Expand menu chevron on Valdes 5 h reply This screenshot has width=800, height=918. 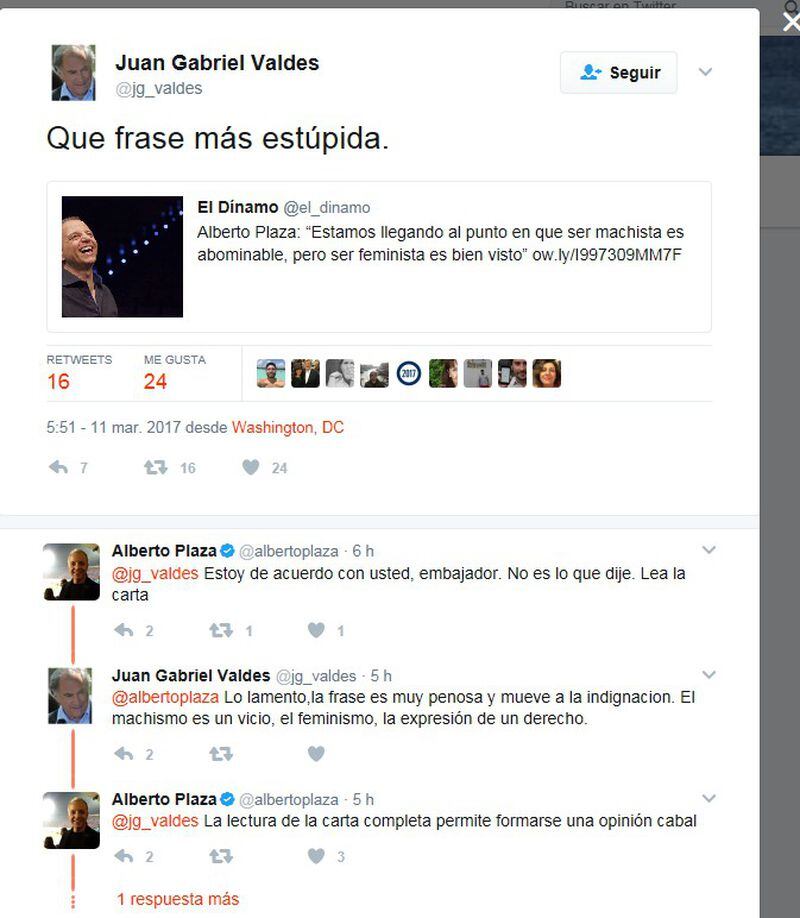tap(709, 674)
